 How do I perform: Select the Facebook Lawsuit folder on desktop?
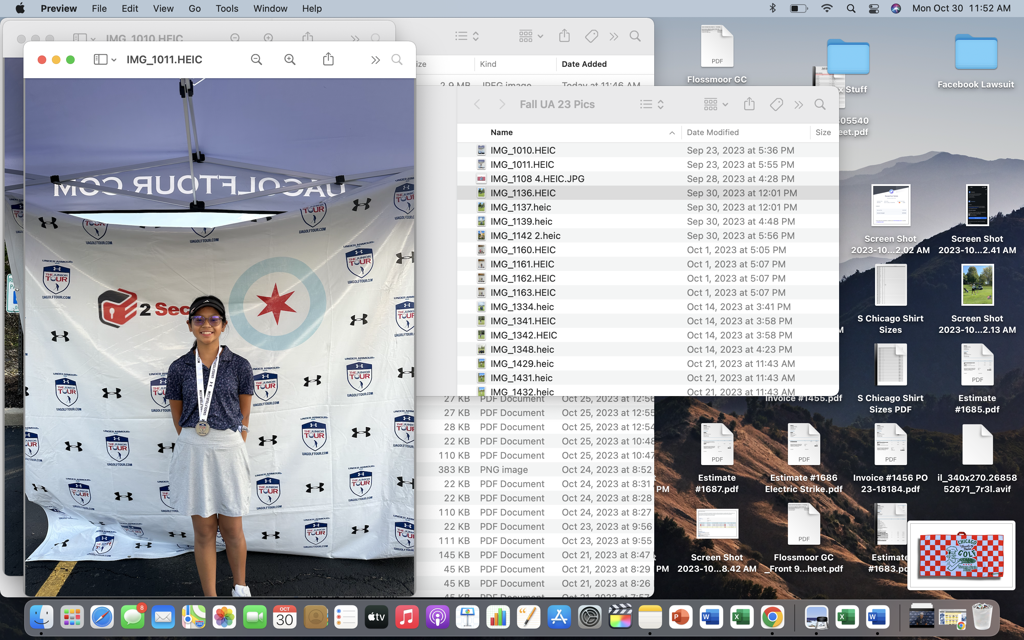click(976, 52)
